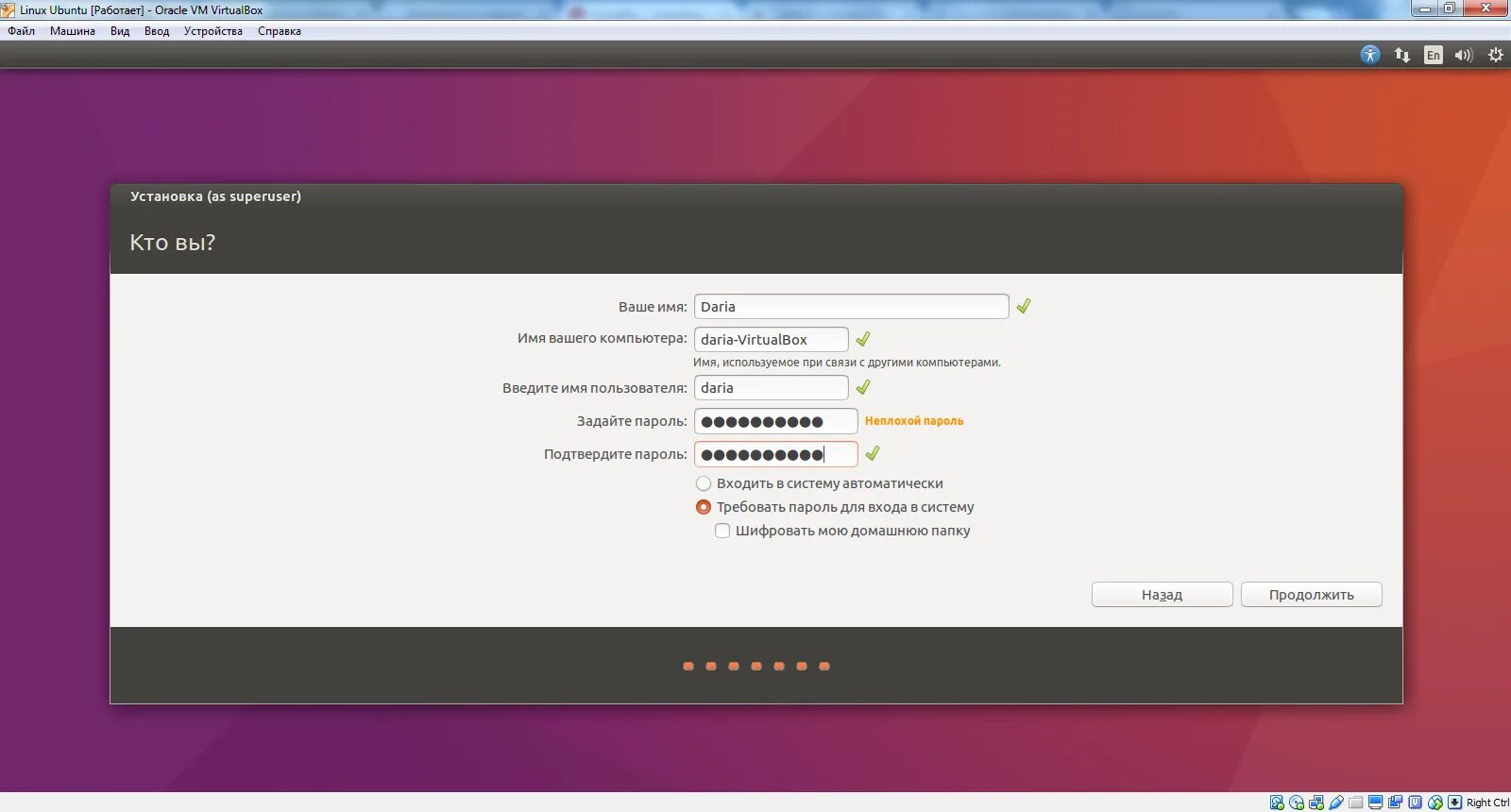Viewport: 1511px width, 812px height.
Task: Click the VirtualBox CPU virtualization chip icon
Action: (x=1415, y=803)
